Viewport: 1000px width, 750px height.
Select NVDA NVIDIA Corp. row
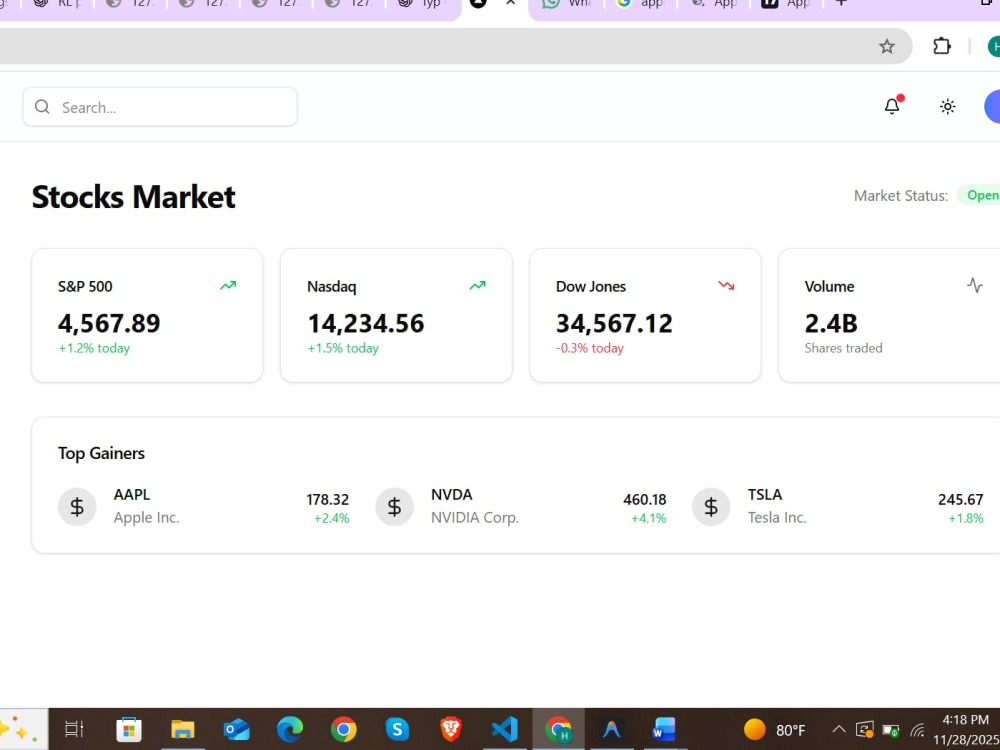point(520,506)
